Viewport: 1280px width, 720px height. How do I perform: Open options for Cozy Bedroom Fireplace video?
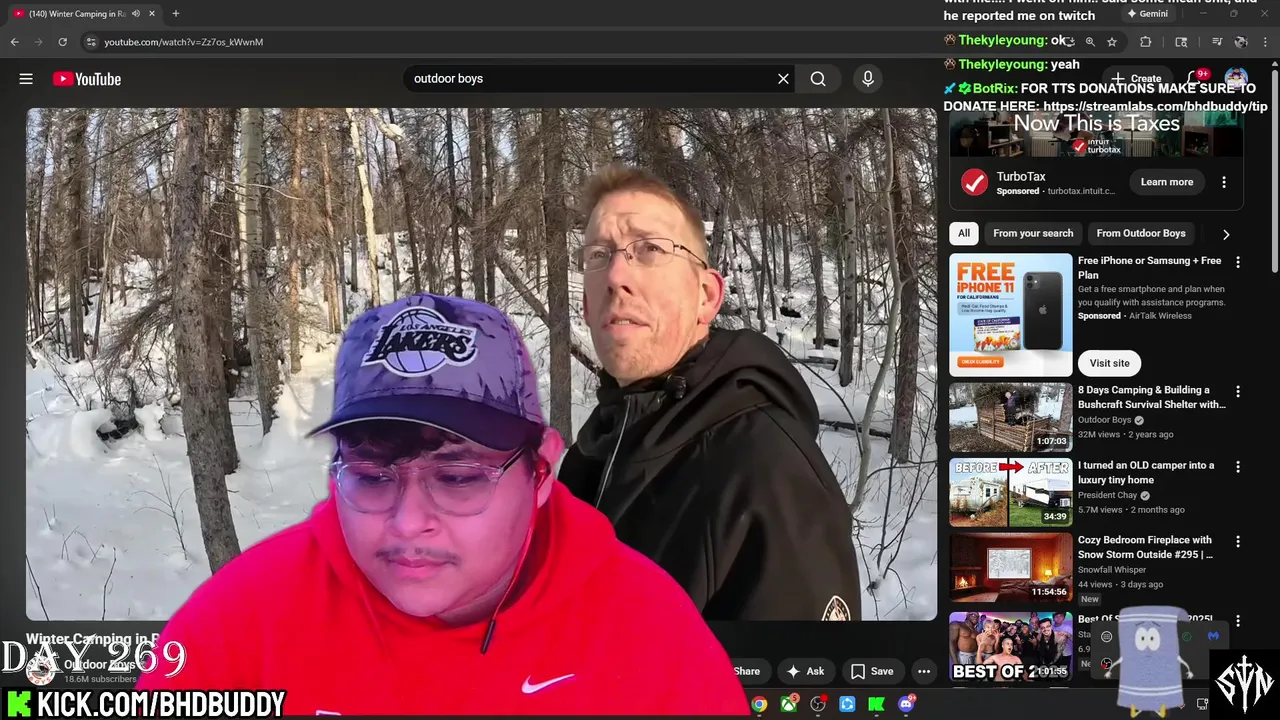[x=1238, y=542]
